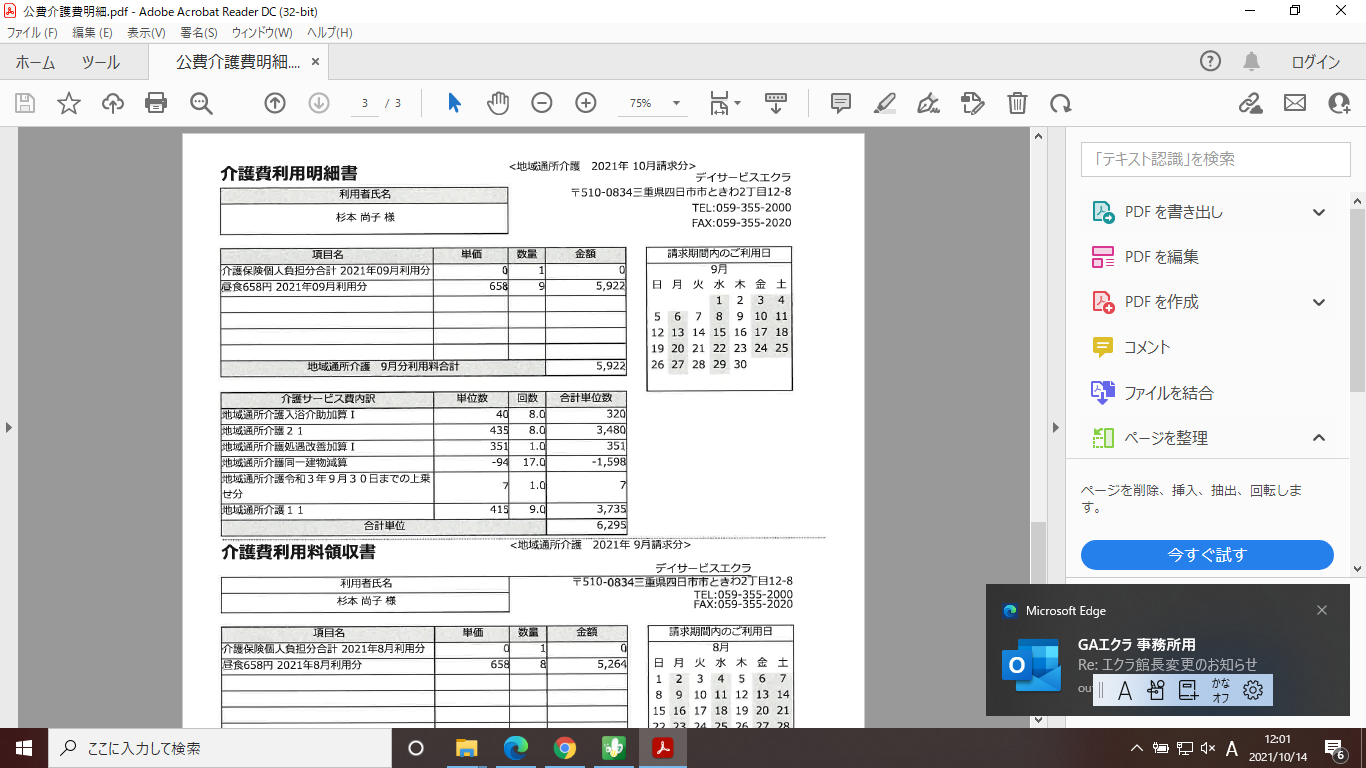Click the print icon in the toolbar
1366x768 pixels.
tap(156, 103)
